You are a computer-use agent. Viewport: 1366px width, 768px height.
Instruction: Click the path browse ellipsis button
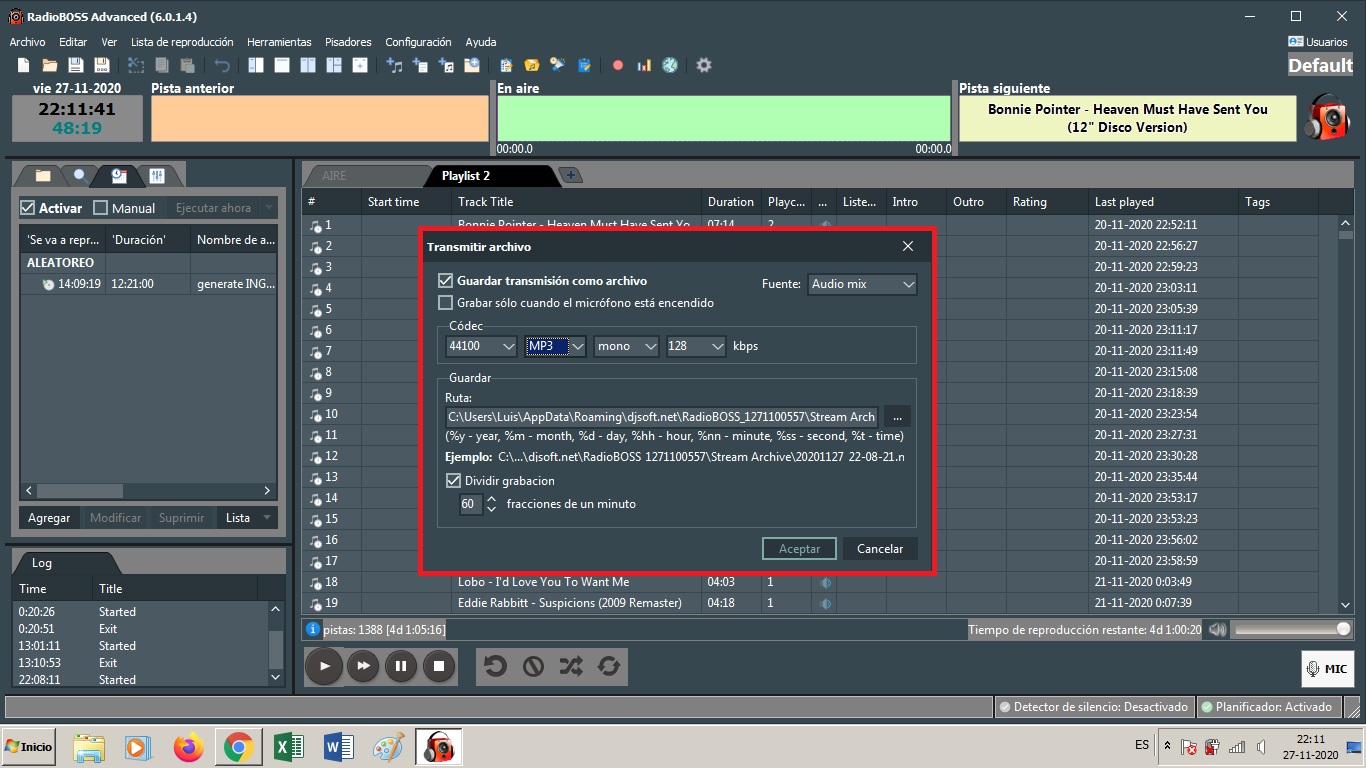[x=897, y=416]
